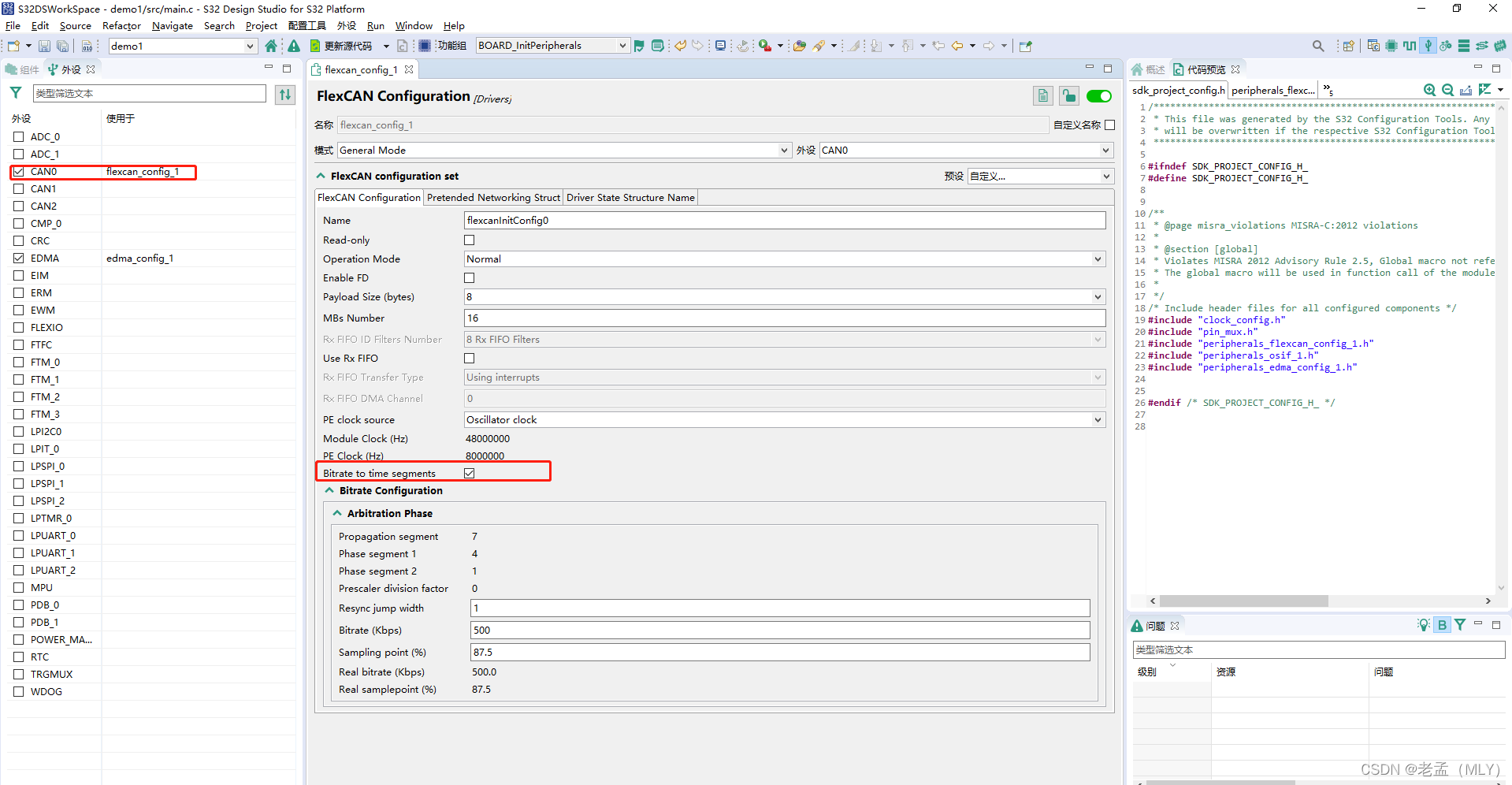Image resolution: width=1512 pixels, height=785 pixels.
Task: Click the search magnifier in the top toolbar
Action: (1318, 46)
